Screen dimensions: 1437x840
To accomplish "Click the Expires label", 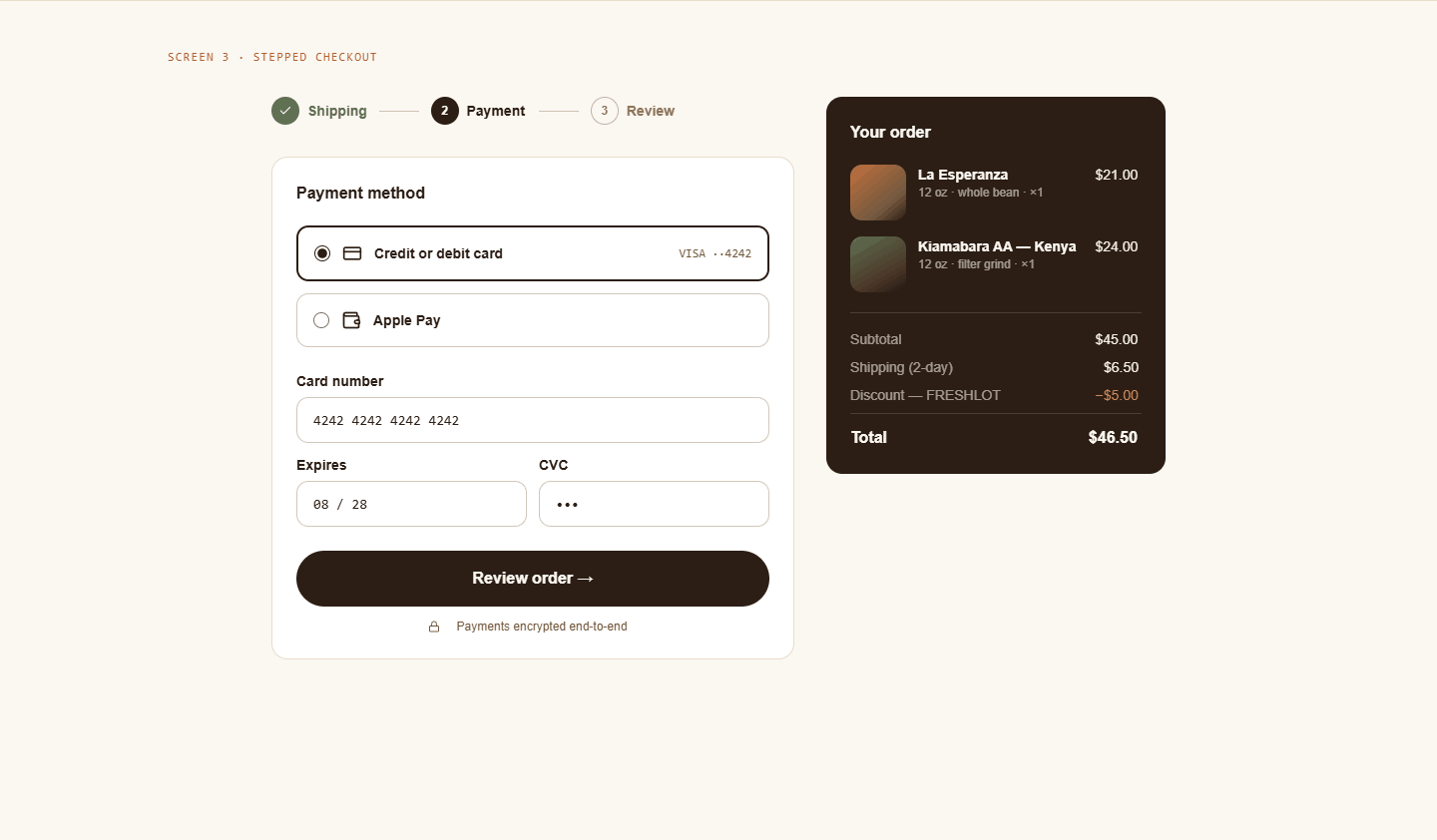I will 321,465.
